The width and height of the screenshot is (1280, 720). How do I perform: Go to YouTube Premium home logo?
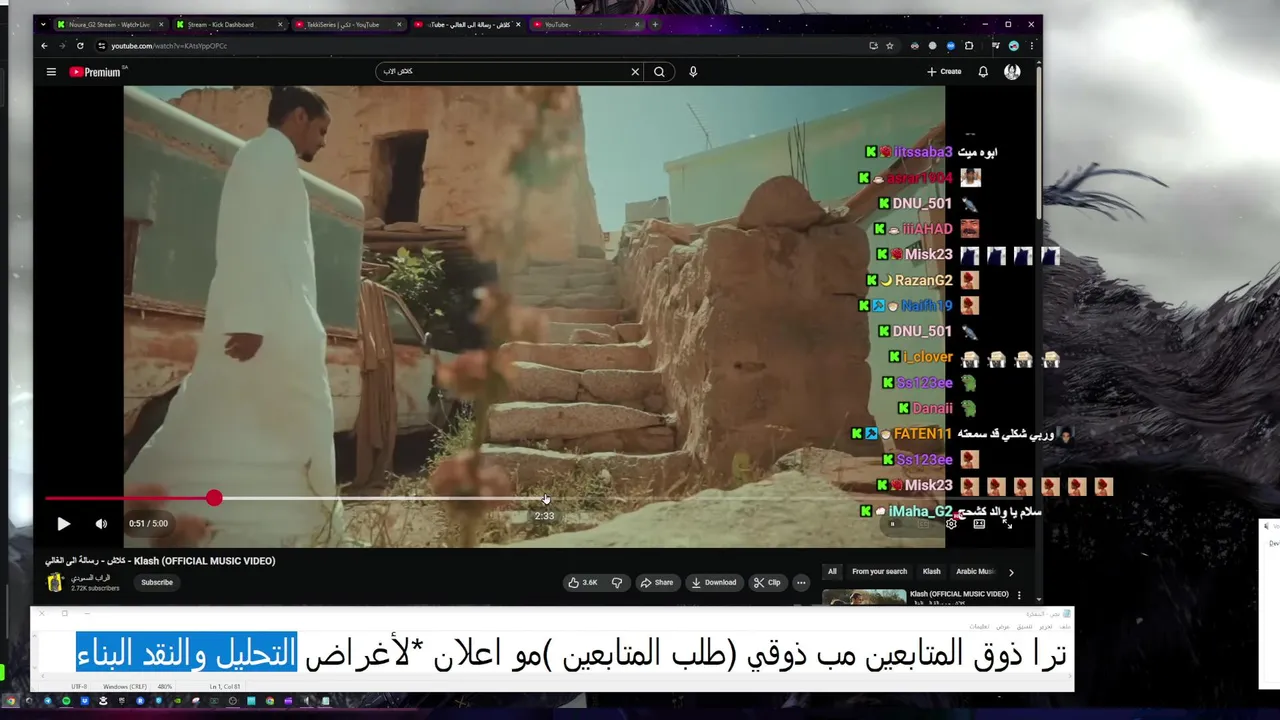pyautogui.click(x=95, y=72)
